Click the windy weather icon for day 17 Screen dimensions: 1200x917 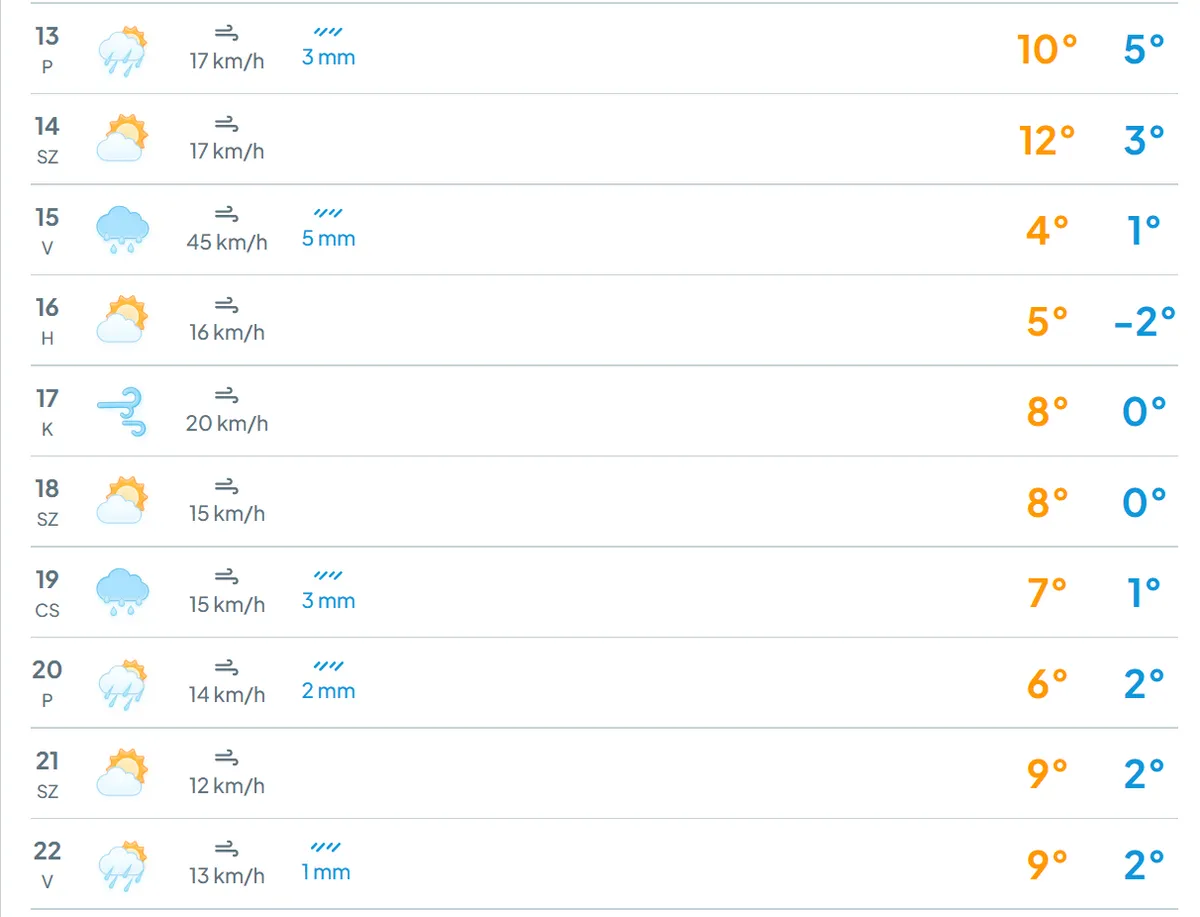coord(122,412)
